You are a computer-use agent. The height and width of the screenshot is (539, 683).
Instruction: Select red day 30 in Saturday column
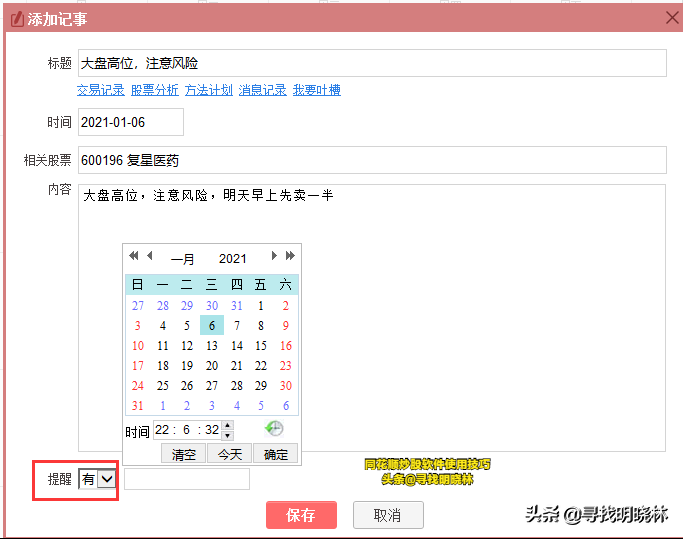click(285, 386)
